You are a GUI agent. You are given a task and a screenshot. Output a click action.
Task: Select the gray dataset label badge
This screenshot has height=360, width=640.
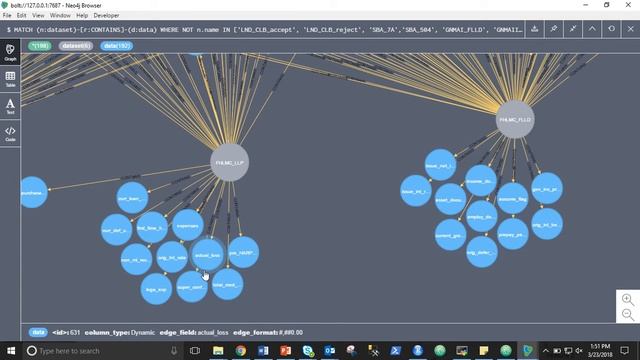pyautogui.click(x=76, y=46)
